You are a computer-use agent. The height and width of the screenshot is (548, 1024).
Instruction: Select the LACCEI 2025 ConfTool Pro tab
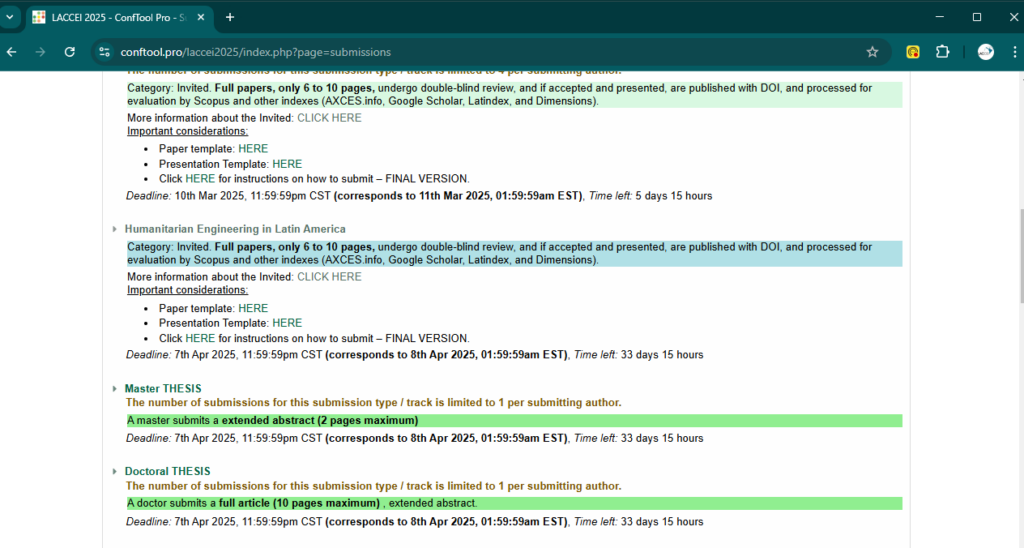pyautogui.click(x=110, y=17)
